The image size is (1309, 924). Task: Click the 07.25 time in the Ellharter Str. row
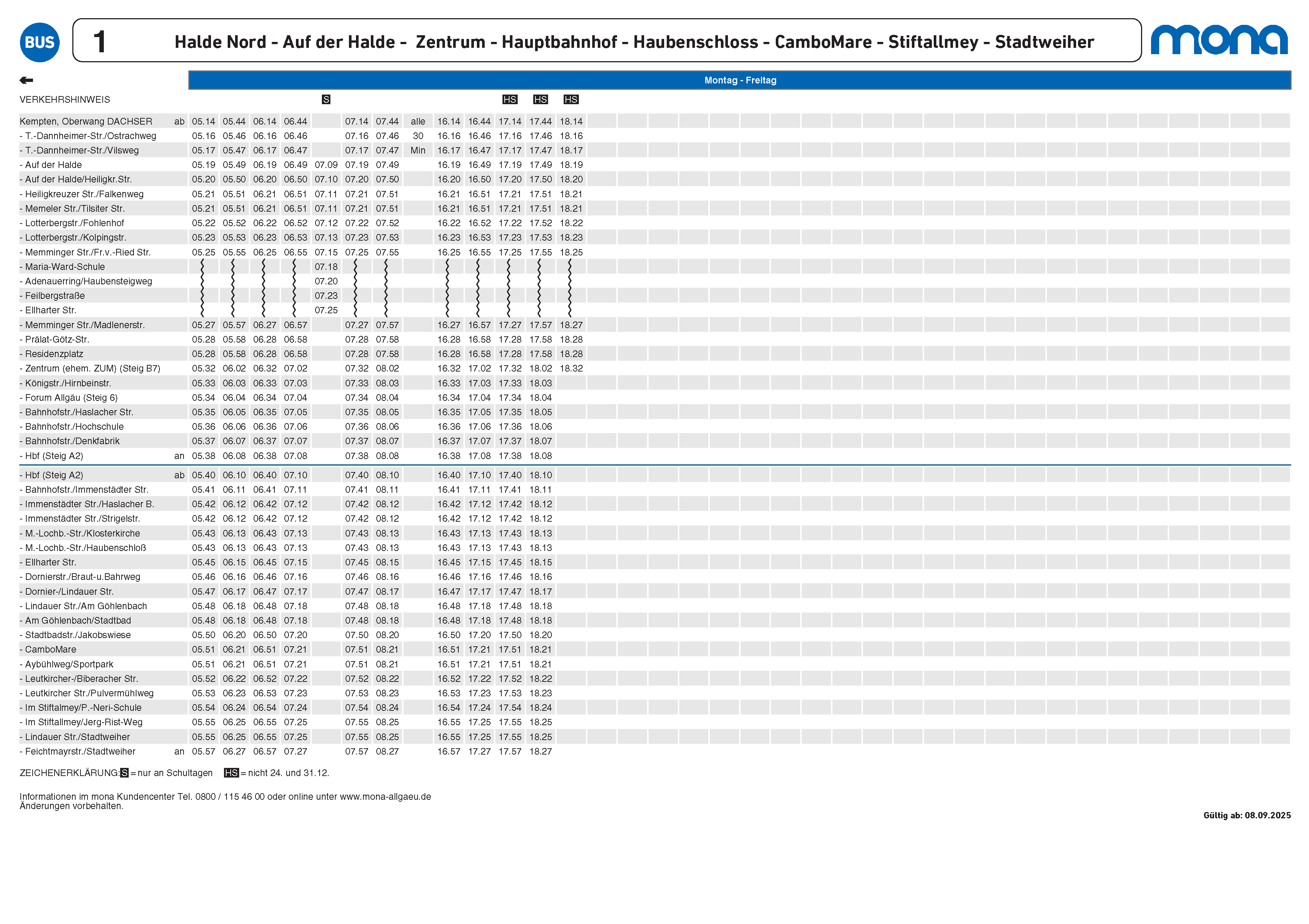pyautogui.click(x=326, y=311)
